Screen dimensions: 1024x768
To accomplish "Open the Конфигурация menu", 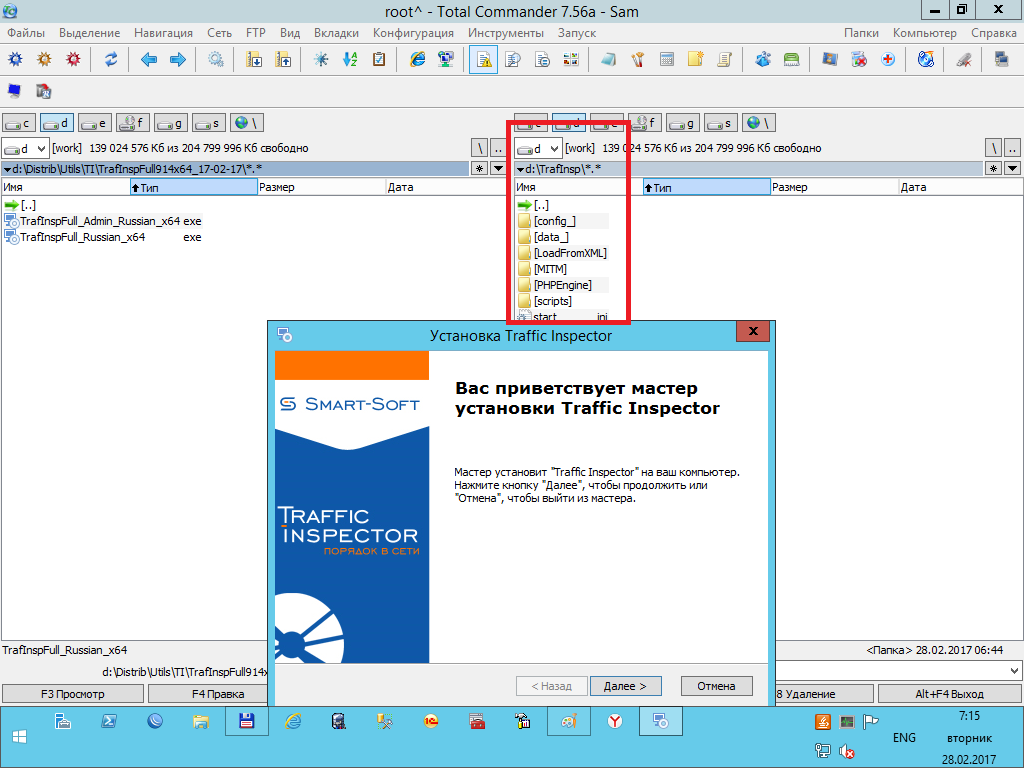I will pos(413,33).
